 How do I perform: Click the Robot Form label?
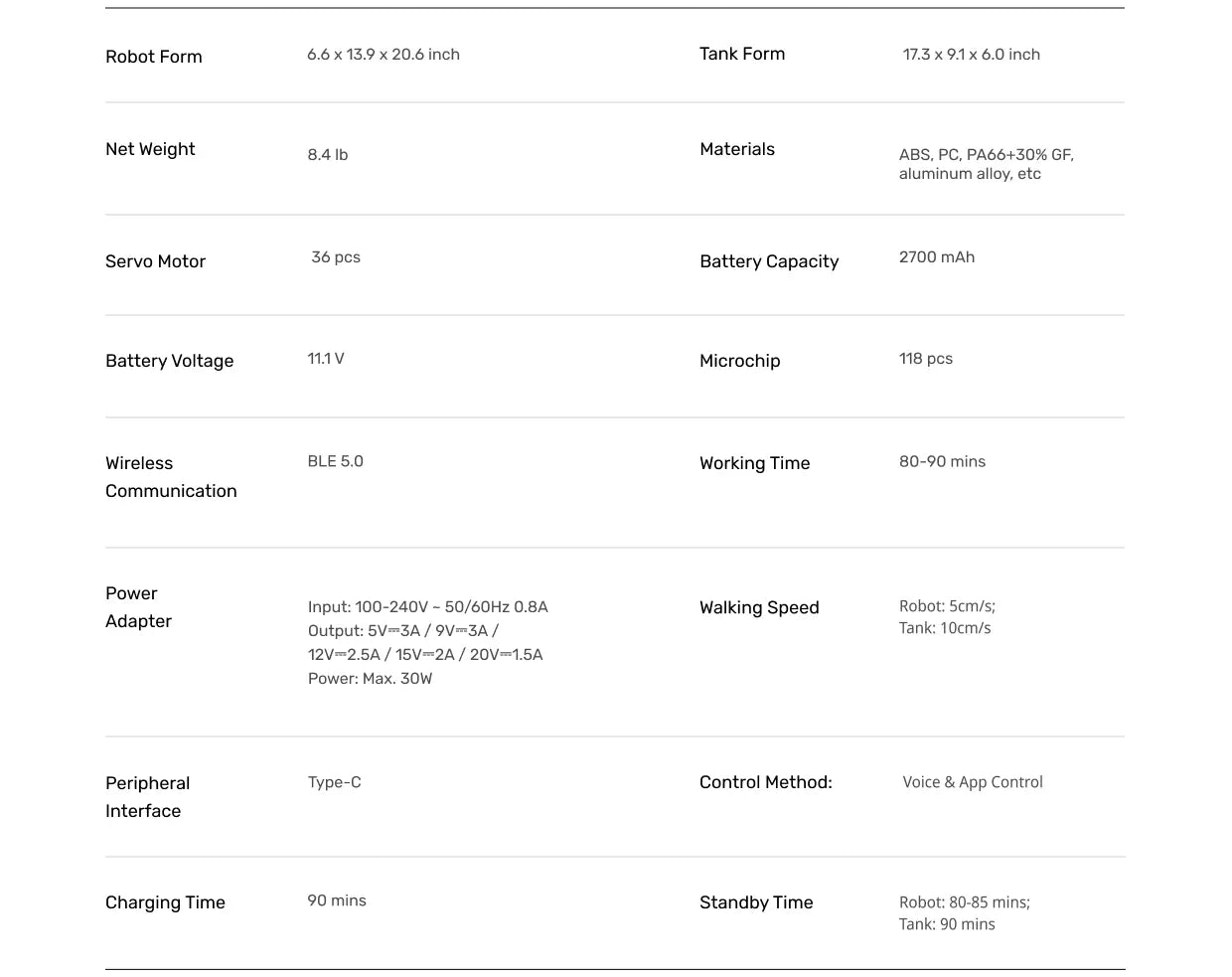(154, 57)
